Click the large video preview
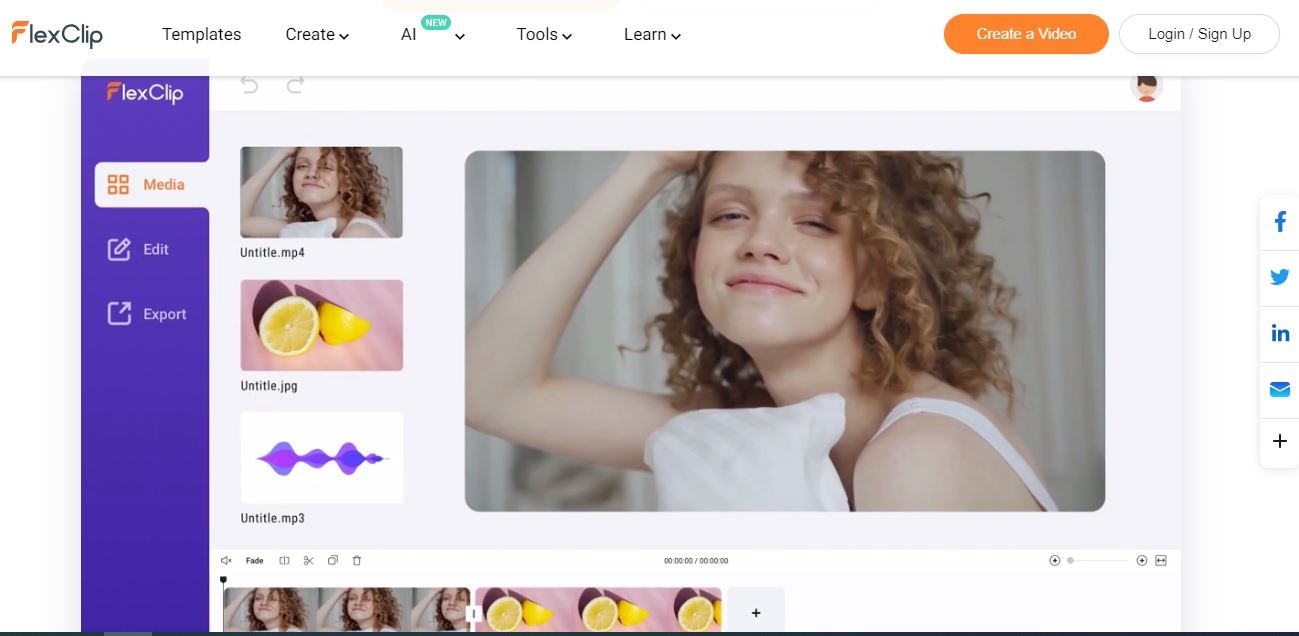The width and height of the screenshot is (1299, 636). tap(785, 331)
